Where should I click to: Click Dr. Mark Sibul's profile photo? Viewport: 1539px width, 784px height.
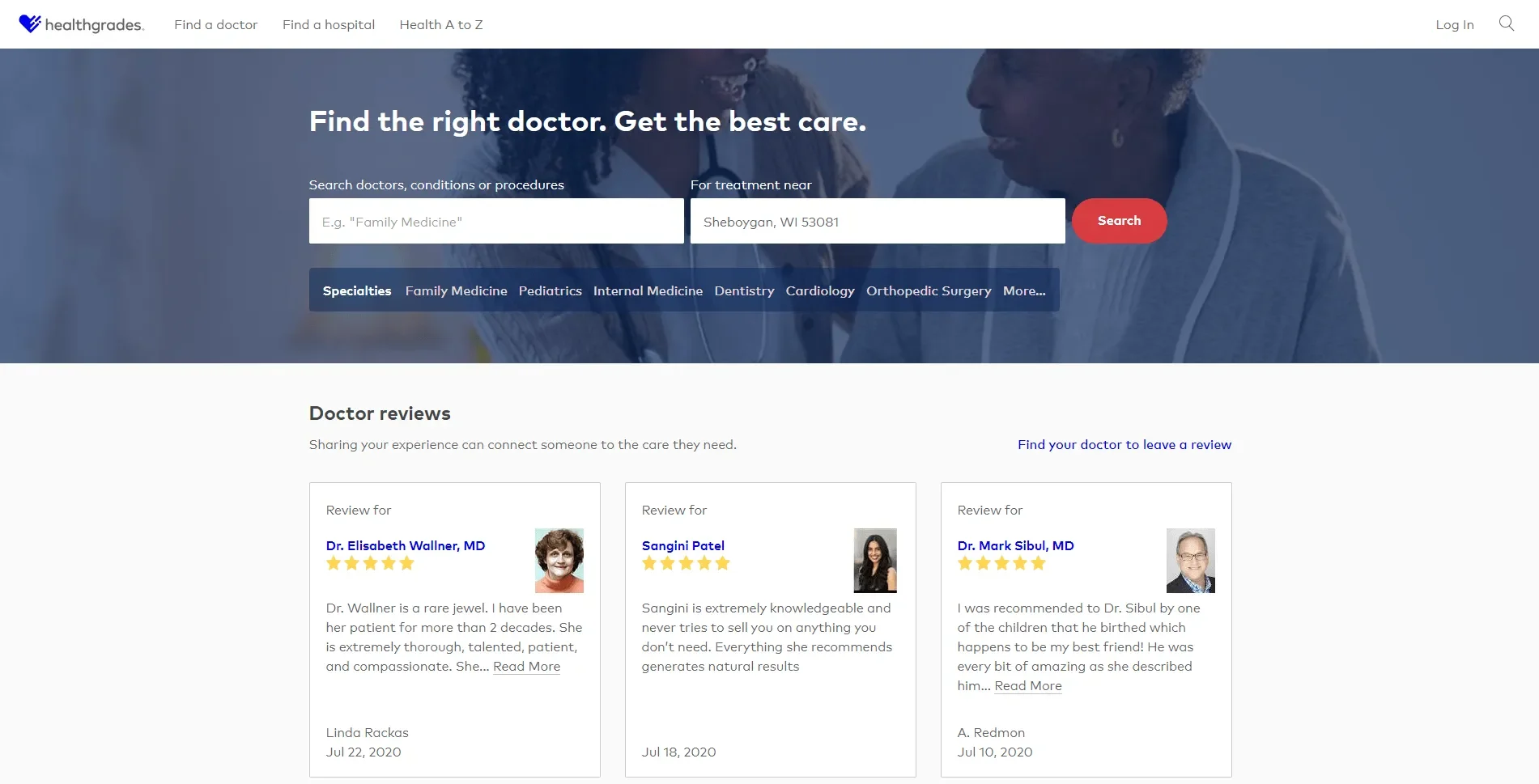tap(1190, 560)
